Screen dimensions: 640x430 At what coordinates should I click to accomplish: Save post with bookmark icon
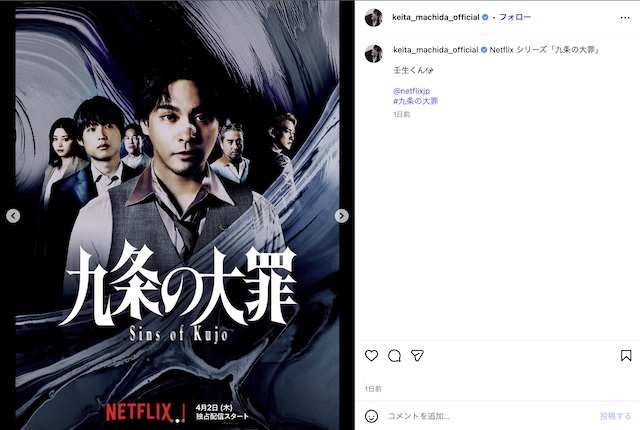626,355
